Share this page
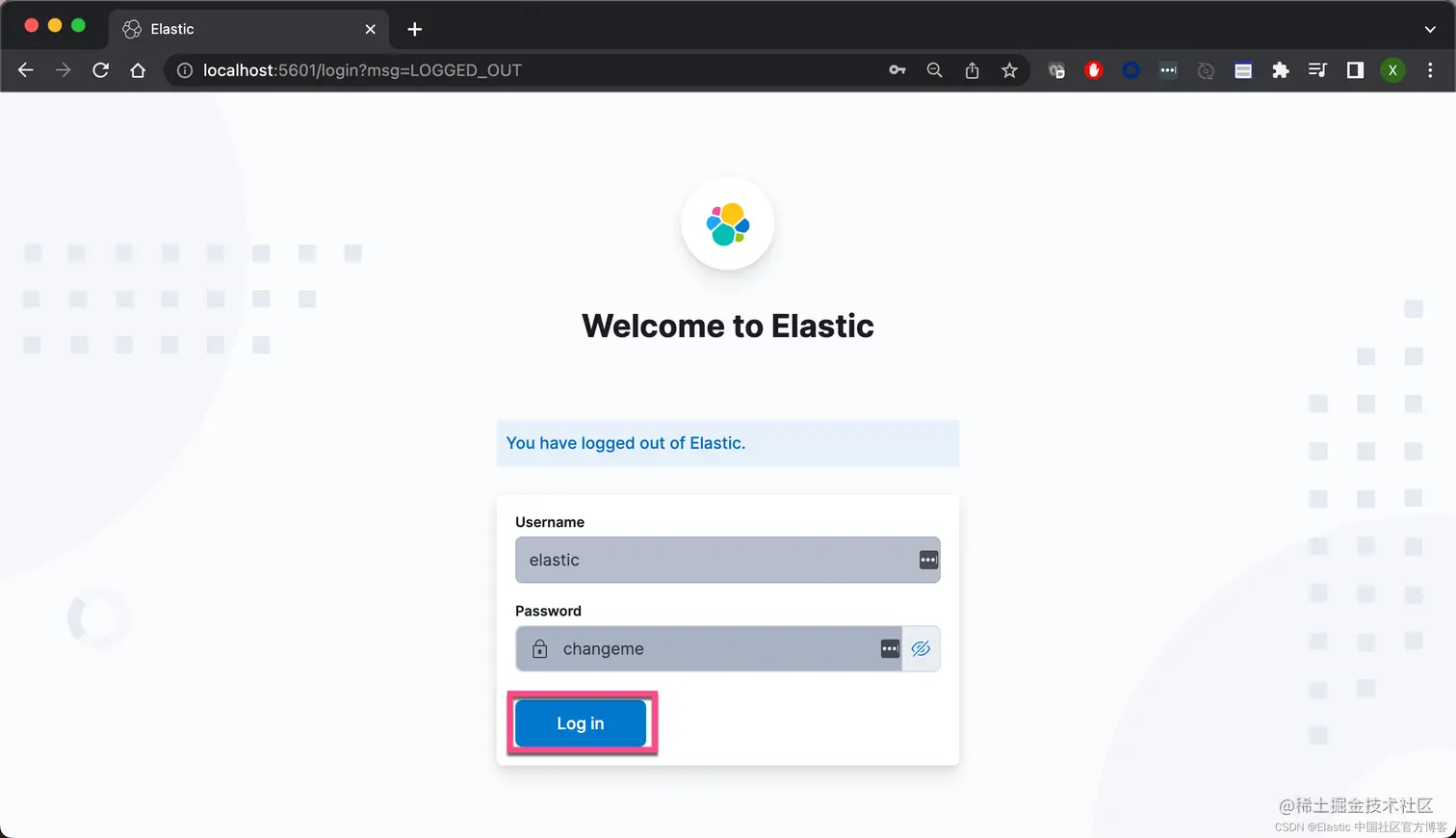The height and width of the screenshot is (838, 1456). pos(972,70)
